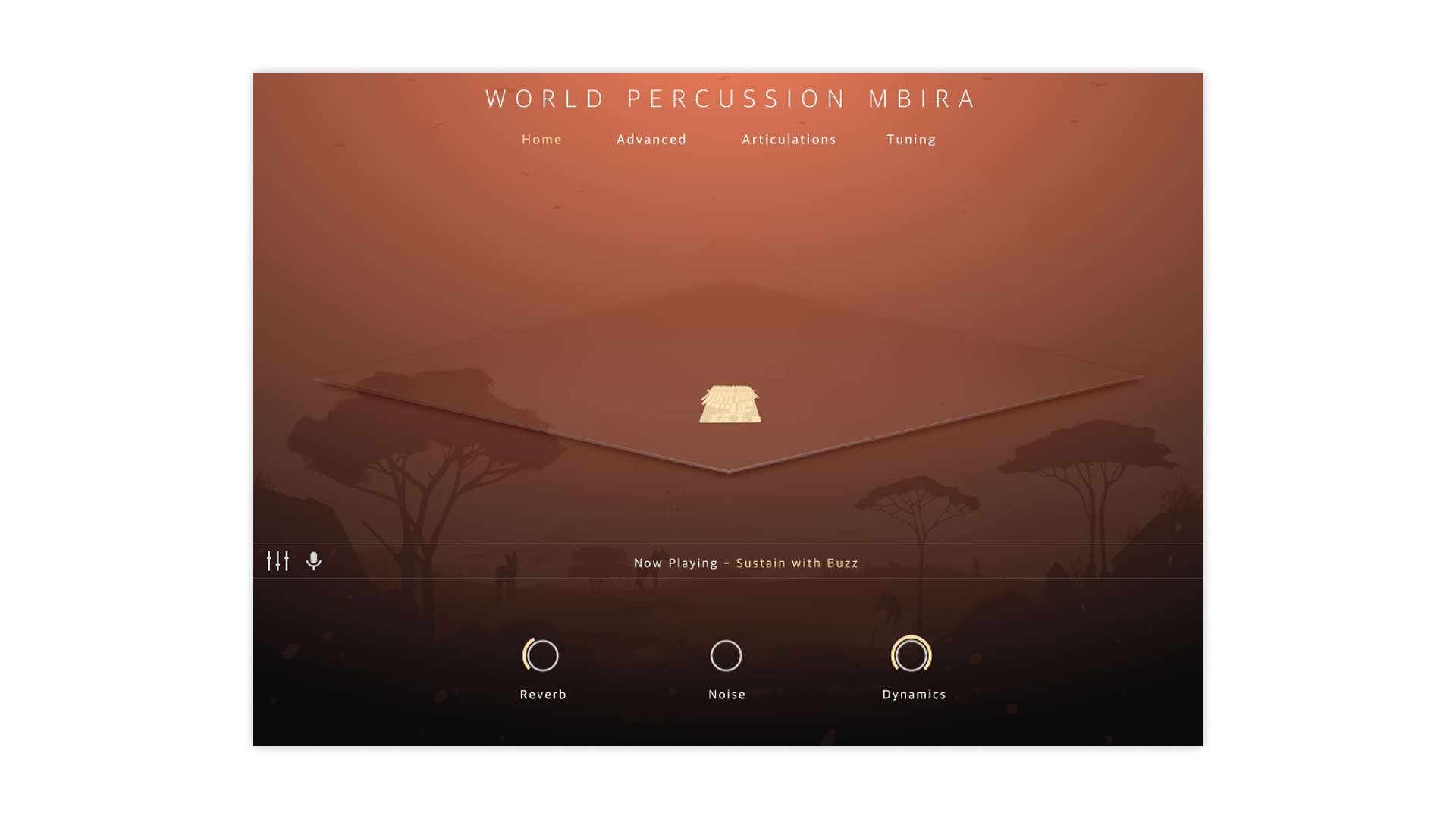The width and height of the screenshot is (1456, 819).
Task: Click the Sustain with Buzz articulation name
Action: [x=797, y=563]
